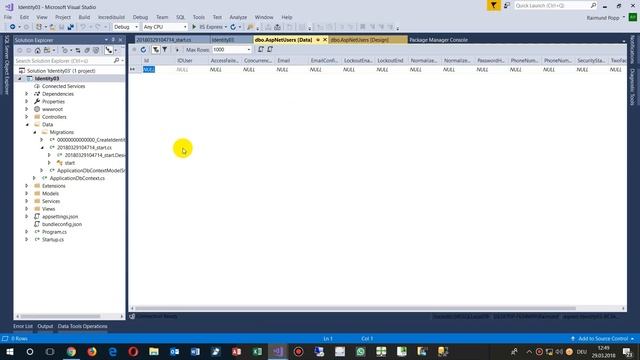
Task: Click the browser refresh icon beside IIS Express
Action: coord(233,27)
